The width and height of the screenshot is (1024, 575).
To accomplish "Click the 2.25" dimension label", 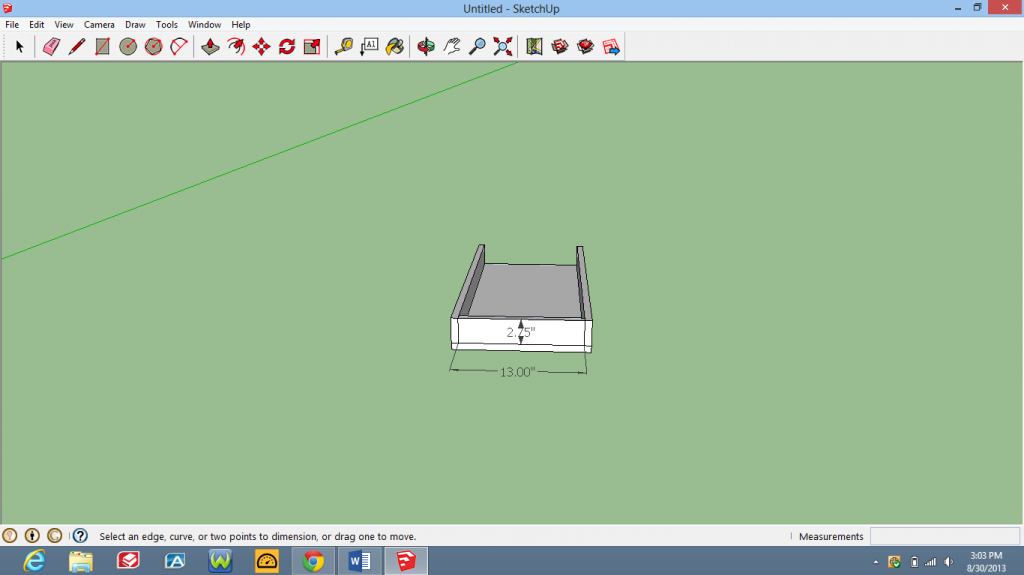I will click(521, 332).
